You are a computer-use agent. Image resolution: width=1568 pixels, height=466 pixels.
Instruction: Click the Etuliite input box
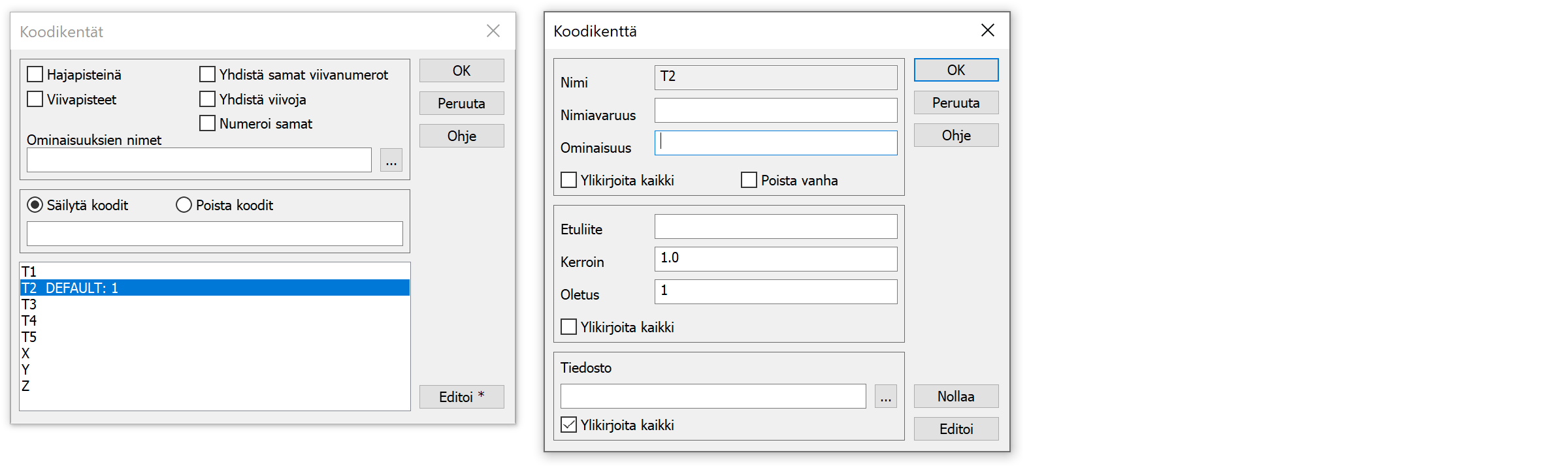click(776, 226)
